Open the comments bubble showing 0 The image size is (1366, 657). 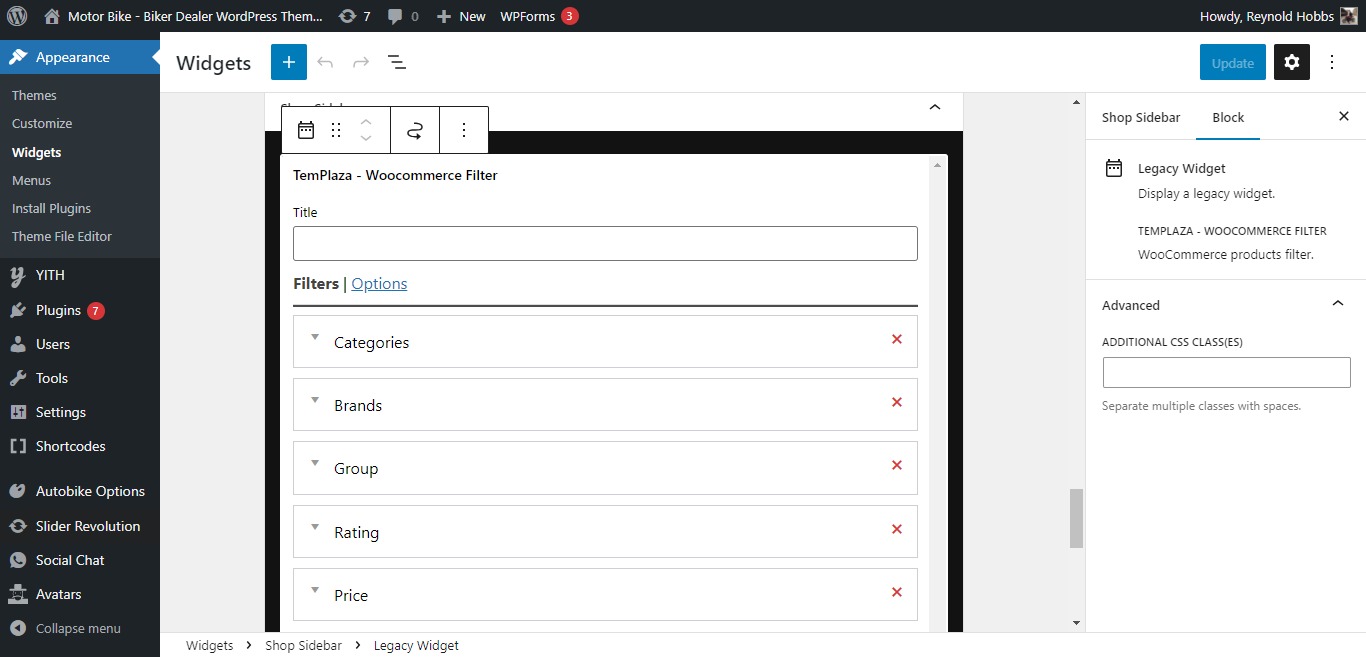[x=403, y=16]
